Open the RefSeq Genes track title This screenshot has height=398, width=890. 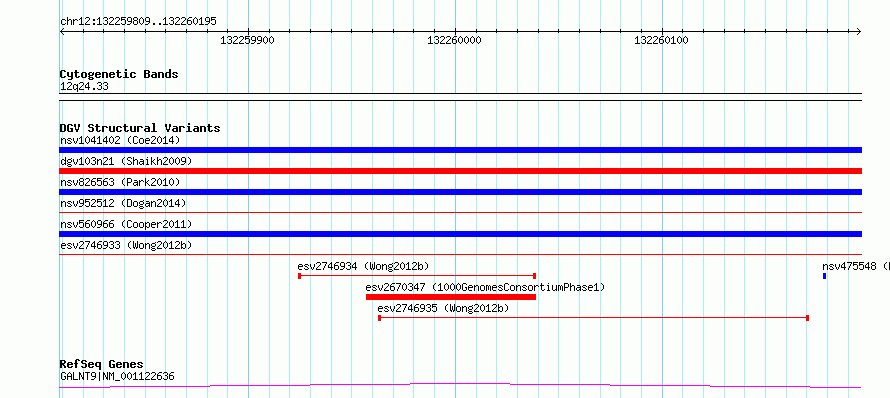[102, 365]
